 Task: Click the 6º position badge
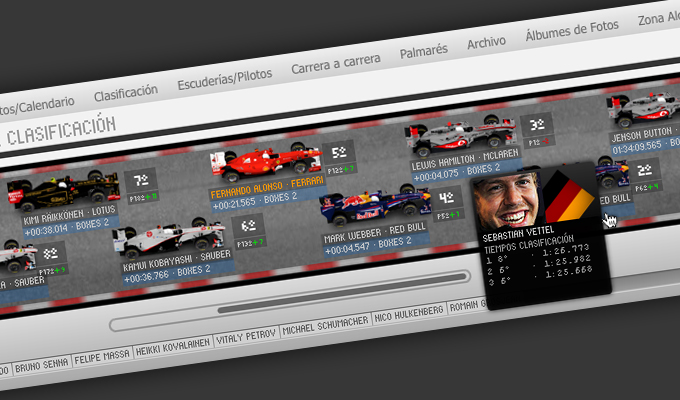(248, 226)
